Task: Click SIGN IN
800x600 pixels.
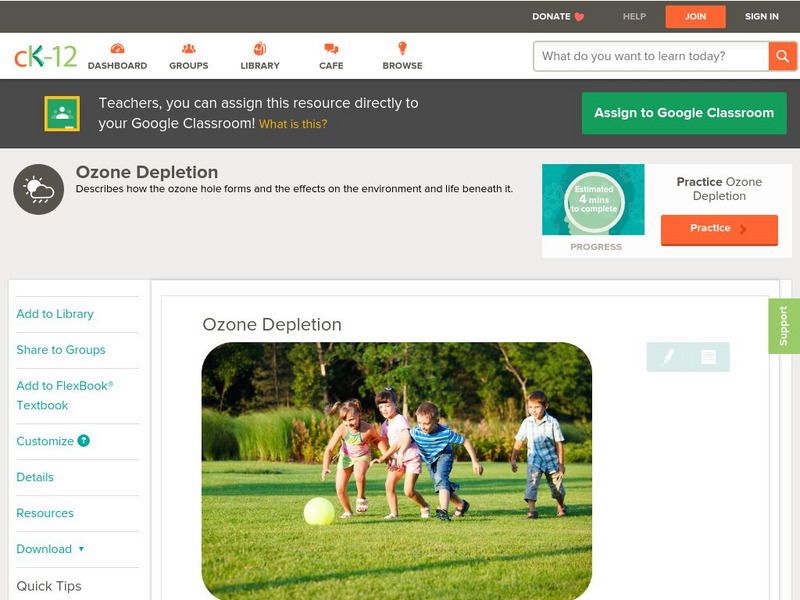Action: [762, 16]
